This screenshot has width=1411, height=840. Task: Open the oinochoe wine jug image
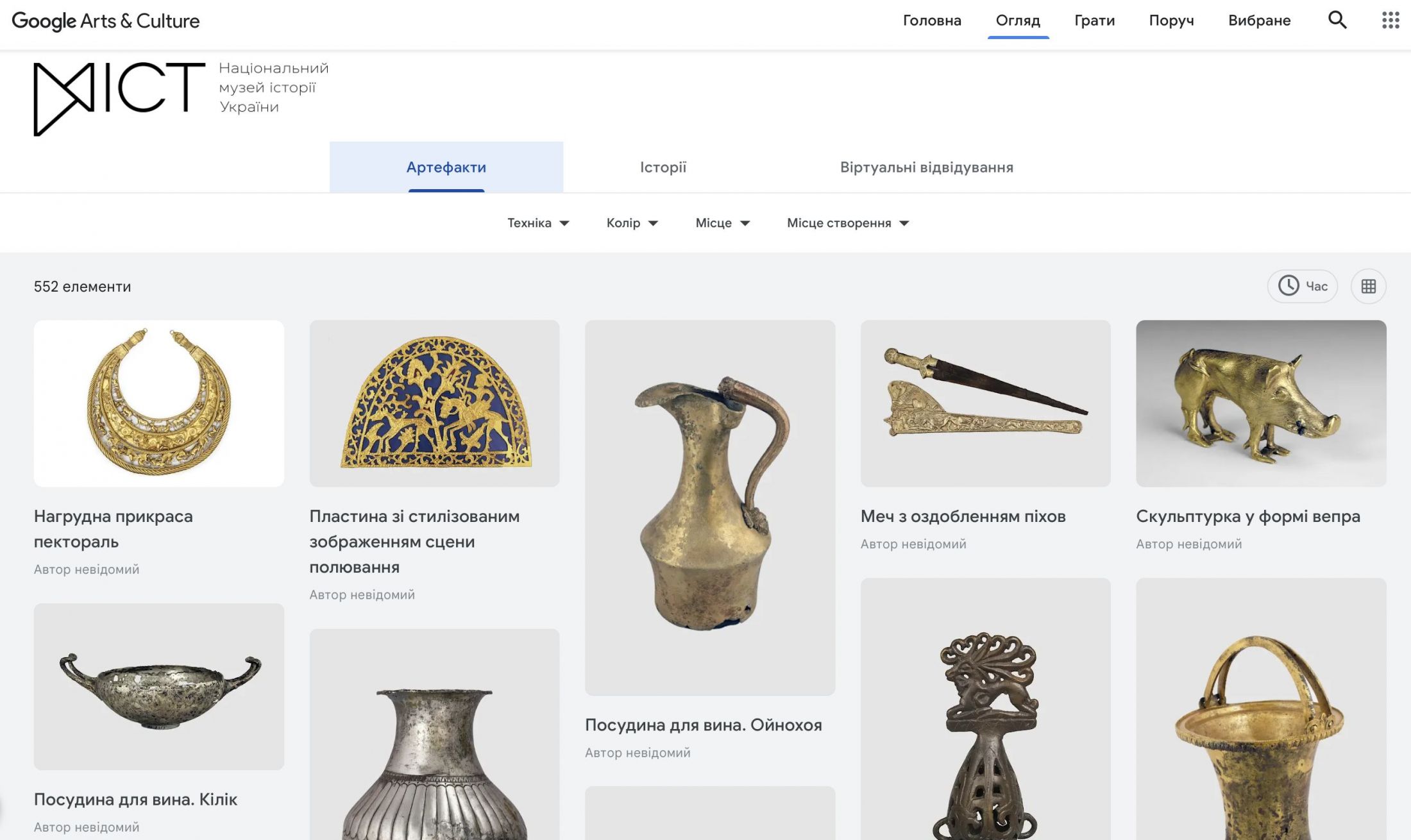710,508
